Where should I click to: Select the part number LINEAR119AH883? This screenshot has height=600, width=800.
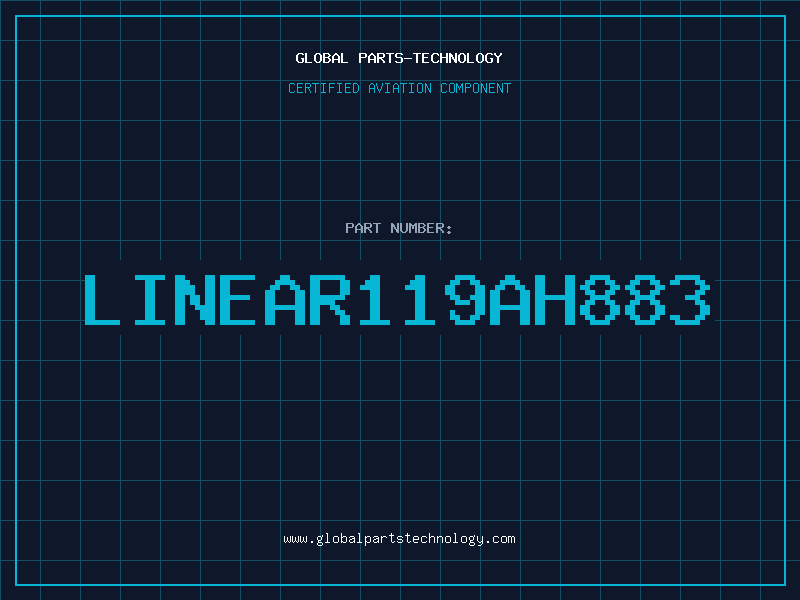[397, 300]
